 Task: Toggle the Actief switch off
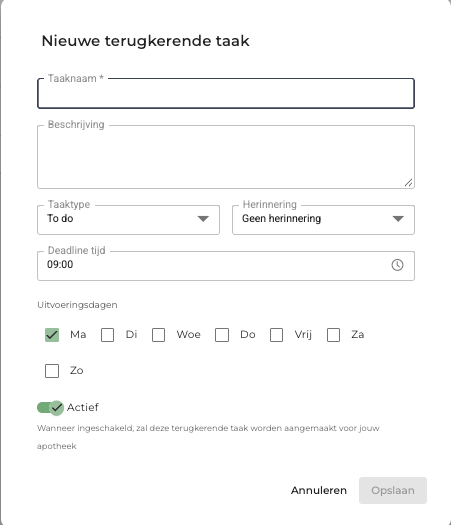pyautogui.click(x=50, y=408)
